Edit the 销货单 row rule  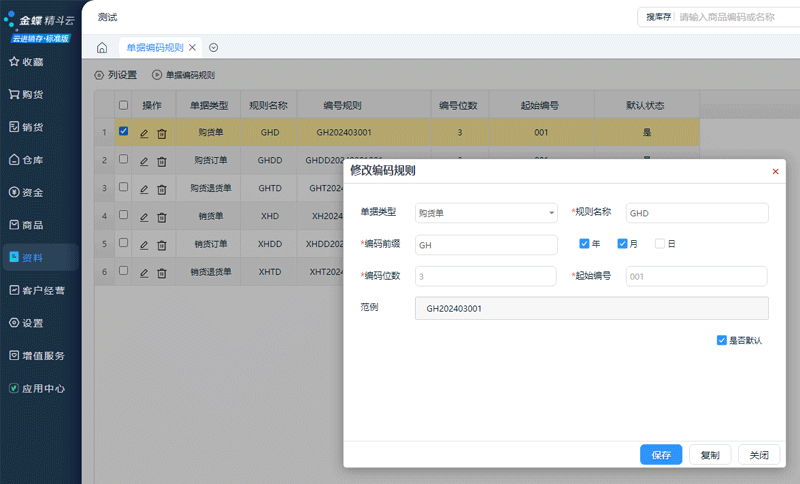(144, 217)
